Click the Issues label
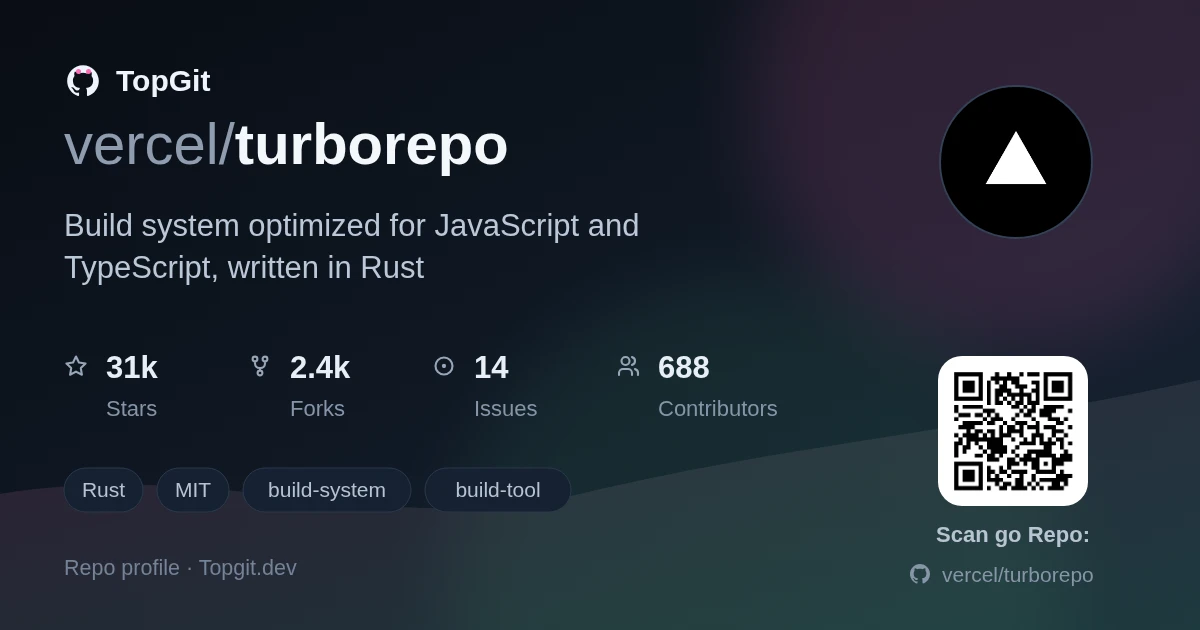The width and height of the screenshot is (1200, 630). tap(505, 408)
